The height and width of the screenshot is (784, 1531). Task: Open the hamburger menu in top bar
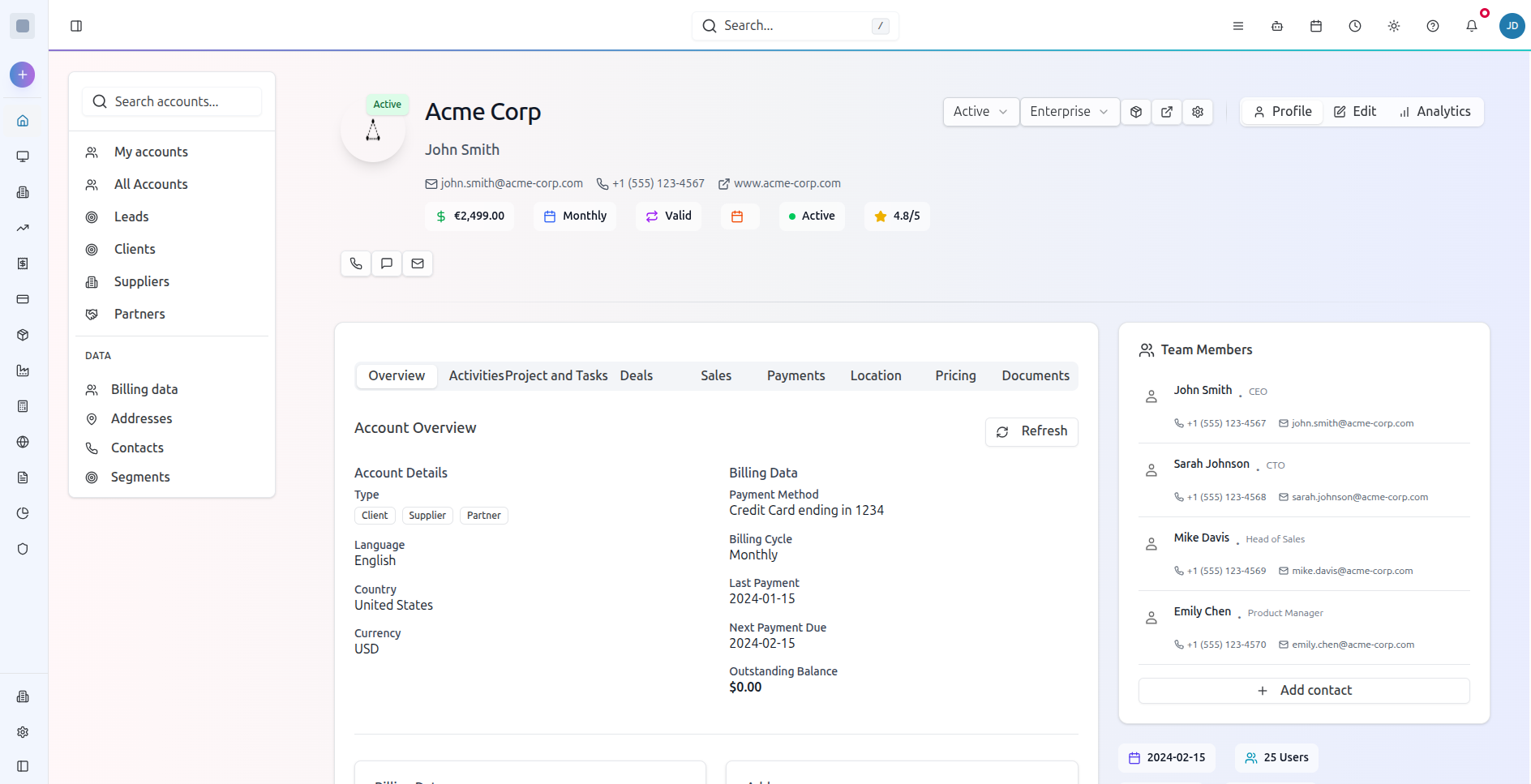click(1237, 25)
